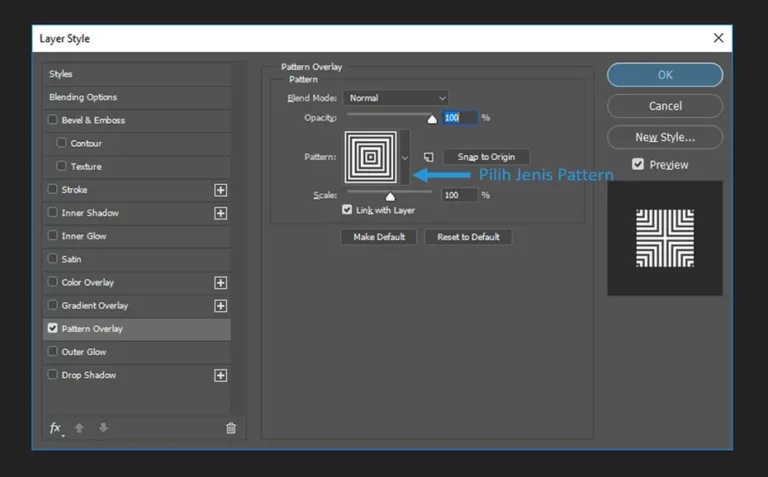This screenshot has width=768, height=477.
Task: Add another Stroke effect with plus icon
Action: click(220, 190)
